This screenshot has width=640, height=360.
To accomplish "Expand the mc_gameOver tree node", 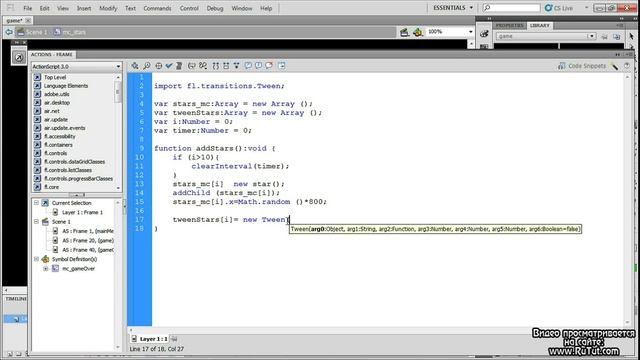I will (x=46, y=269).
